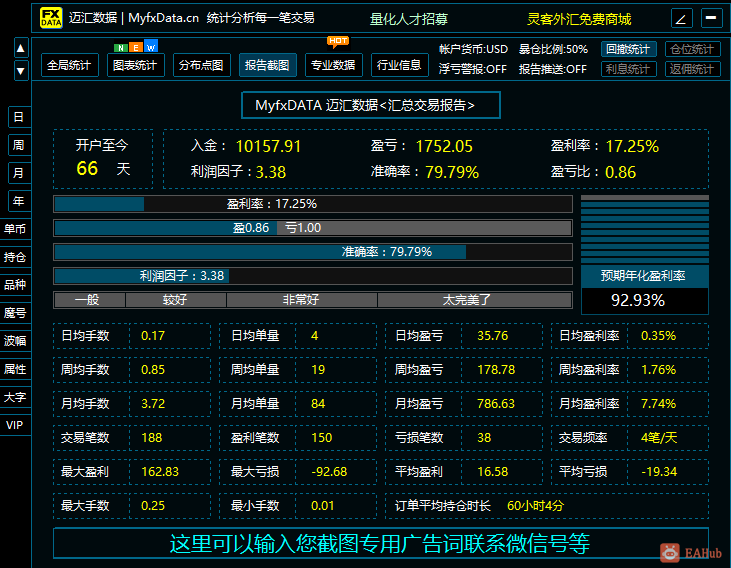Open the 行业信息 tab
The height and width of the screenshot is (568, 731).
click(400, 65)
